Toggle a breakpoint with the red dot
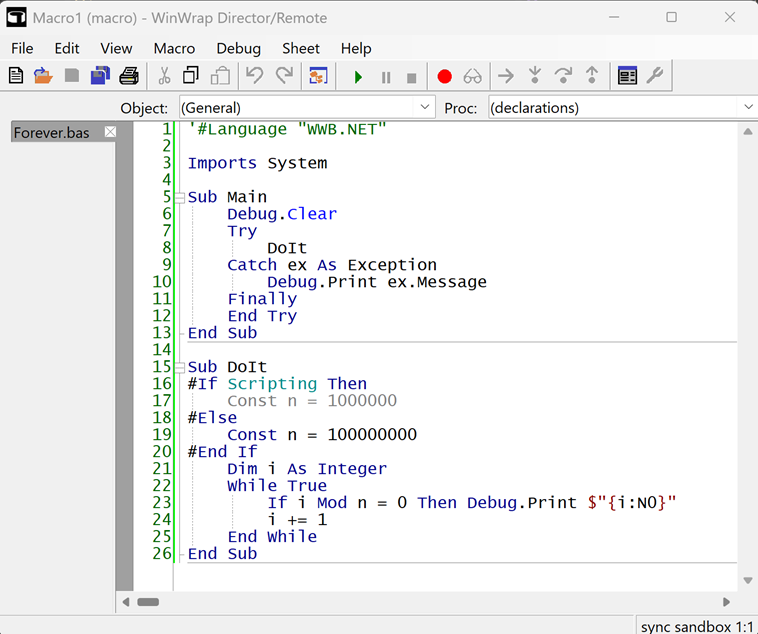758x634 pixels. point(444,76)
